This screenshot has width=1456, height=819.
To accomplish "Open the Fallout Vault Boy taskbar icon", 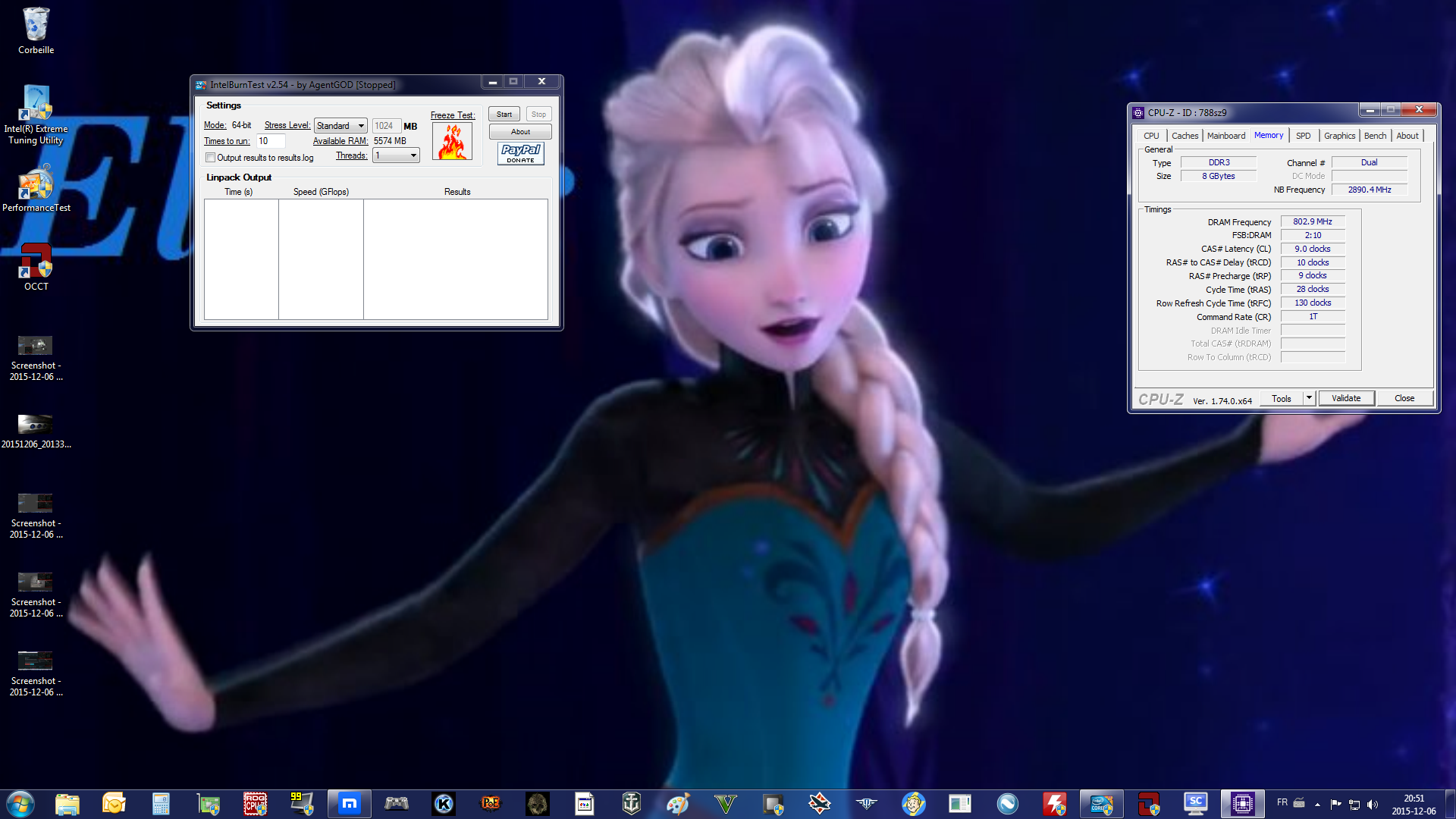I will 913,804.
